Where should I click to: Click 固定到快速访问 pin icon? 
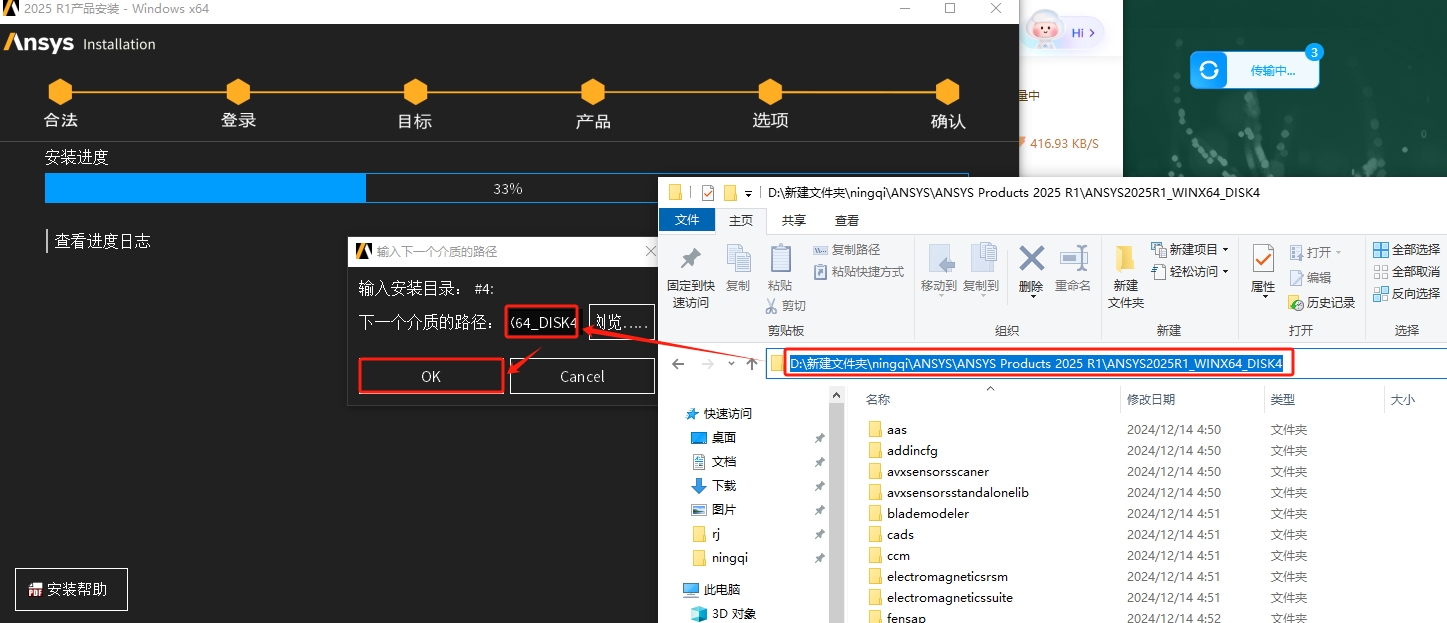690,260
